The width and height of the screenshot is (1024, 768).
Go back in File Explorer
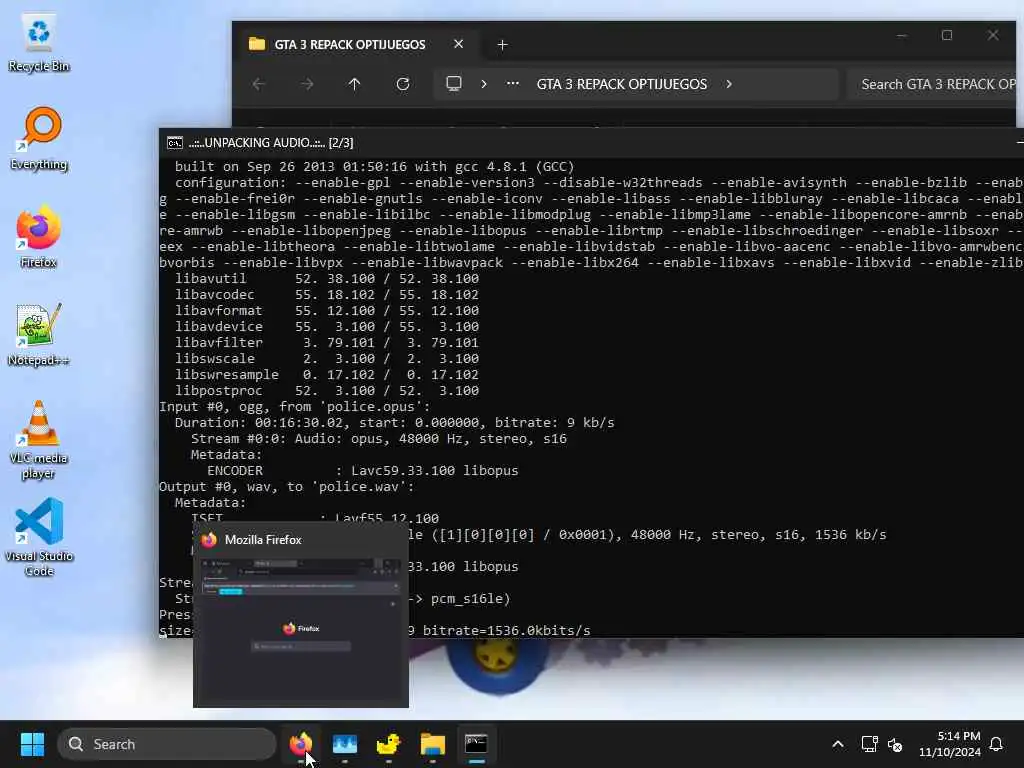(259, 84)
